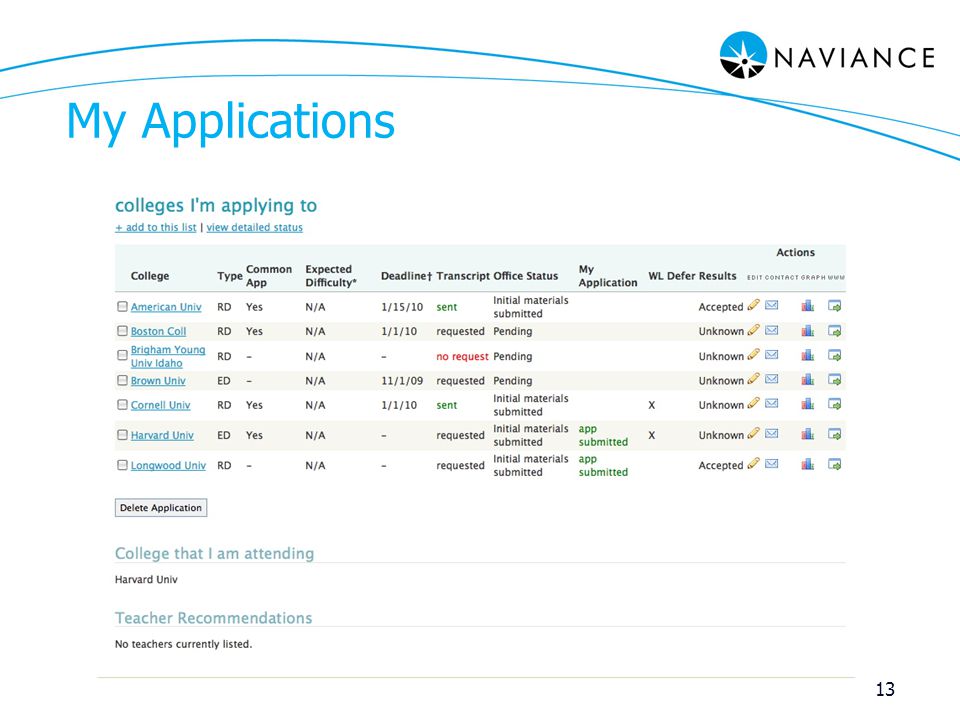Click the contact envelope icon for American Univ

(x=772, y=305)
